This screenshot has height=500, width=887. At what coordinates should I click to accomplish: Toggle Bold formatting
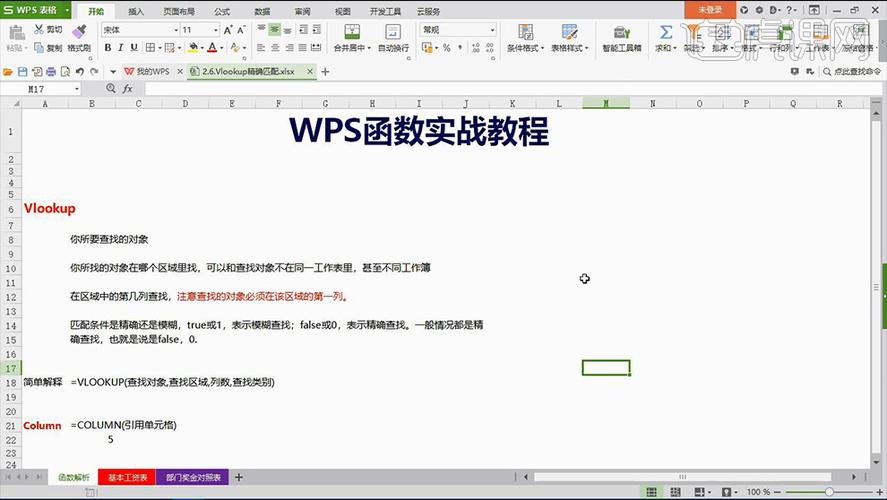(107, 48)
